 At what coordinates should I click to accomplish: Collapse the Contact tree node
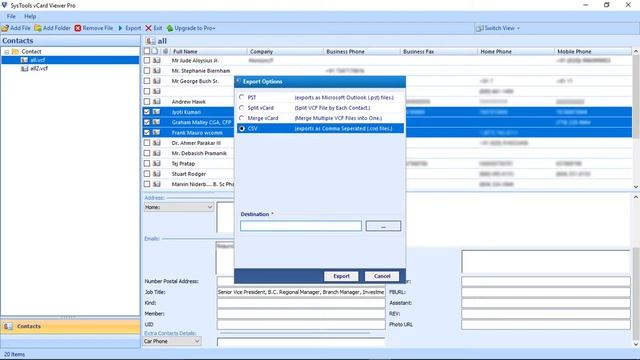(x=7, y=52)
